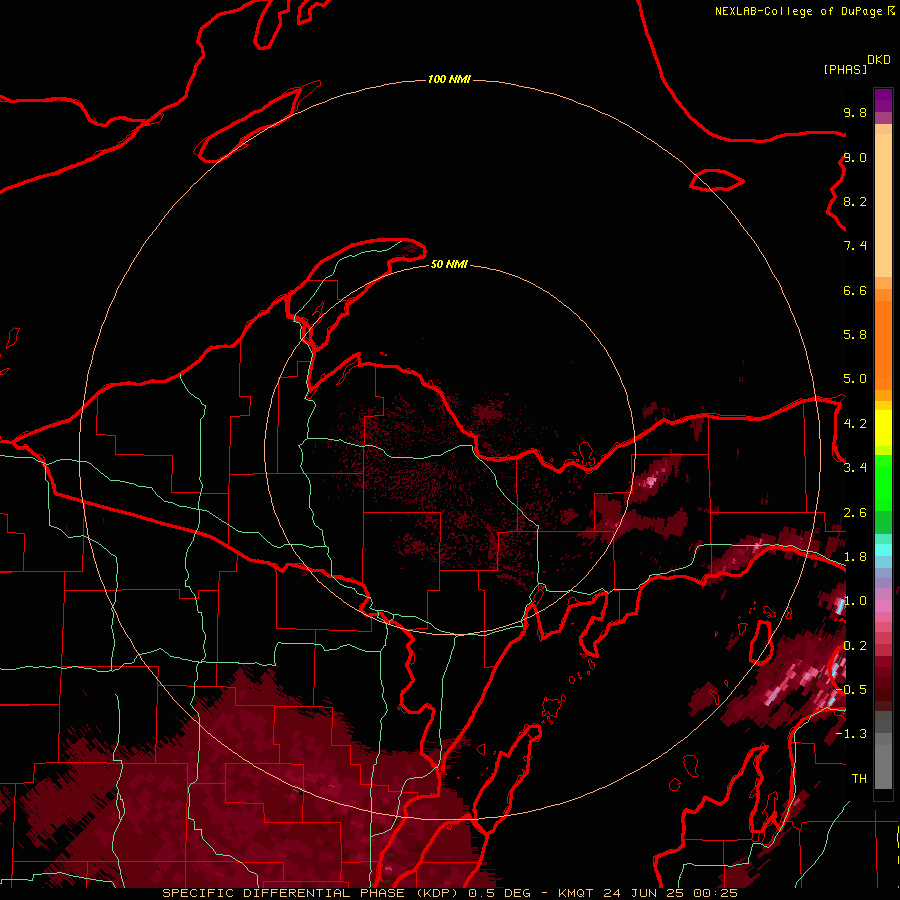Click the purple top segment of color bar

pyautogui.click(x=883, y=100)
